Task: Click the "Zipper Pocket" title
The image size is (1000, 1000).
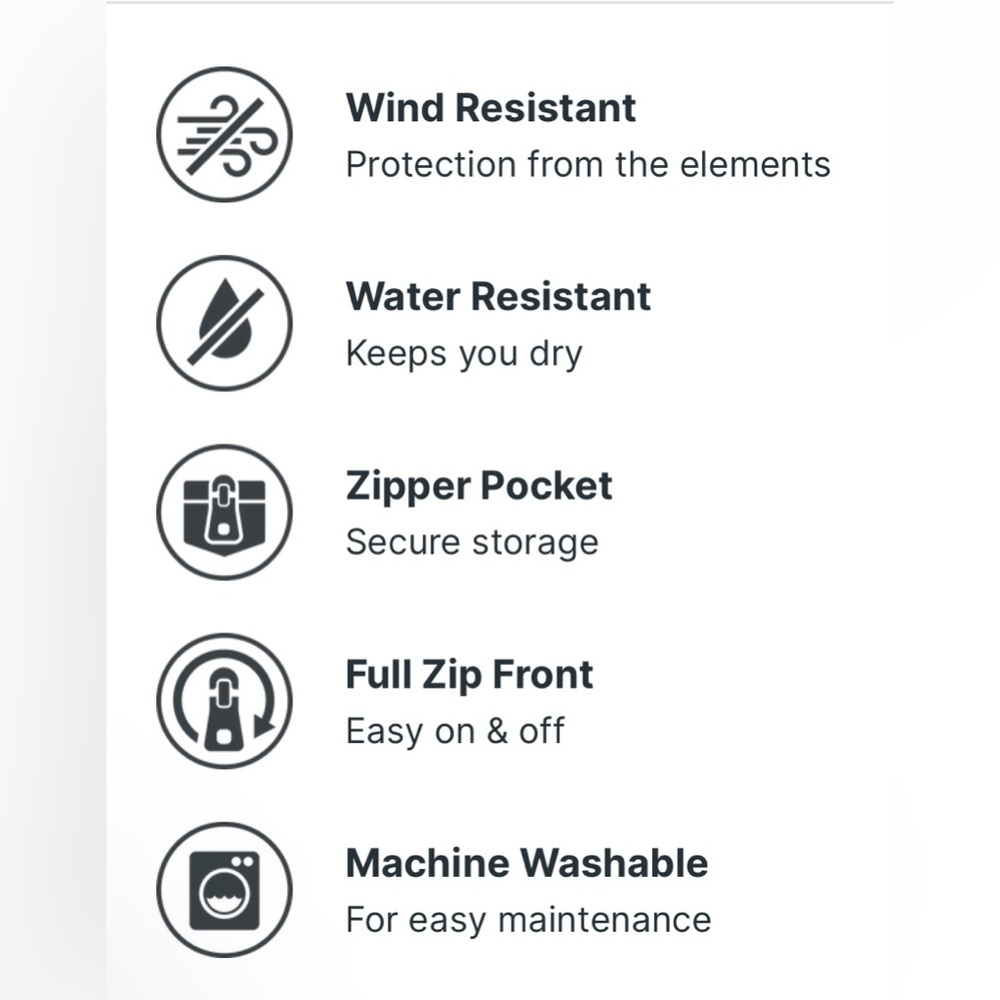Action: pos(479,486)
